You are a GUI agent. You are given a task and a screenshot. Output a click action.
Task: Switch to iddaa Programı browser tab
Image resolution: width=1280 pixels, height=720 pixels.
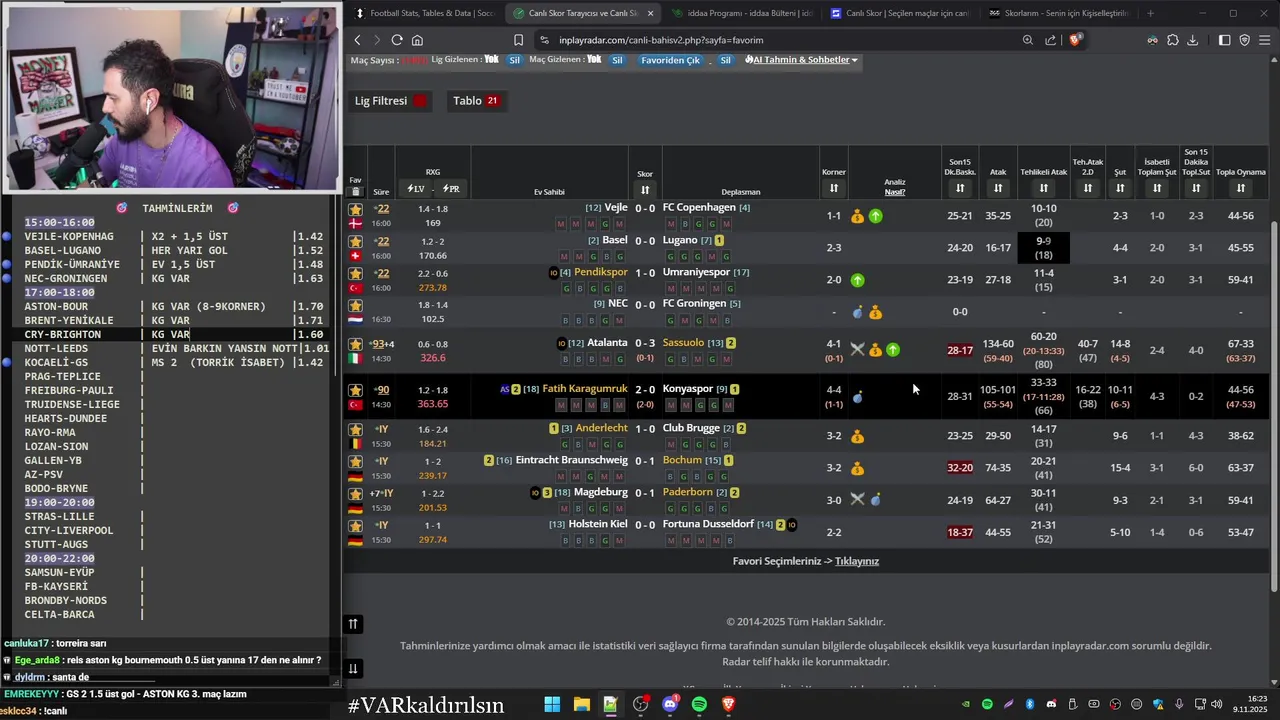tap(742, 13)
